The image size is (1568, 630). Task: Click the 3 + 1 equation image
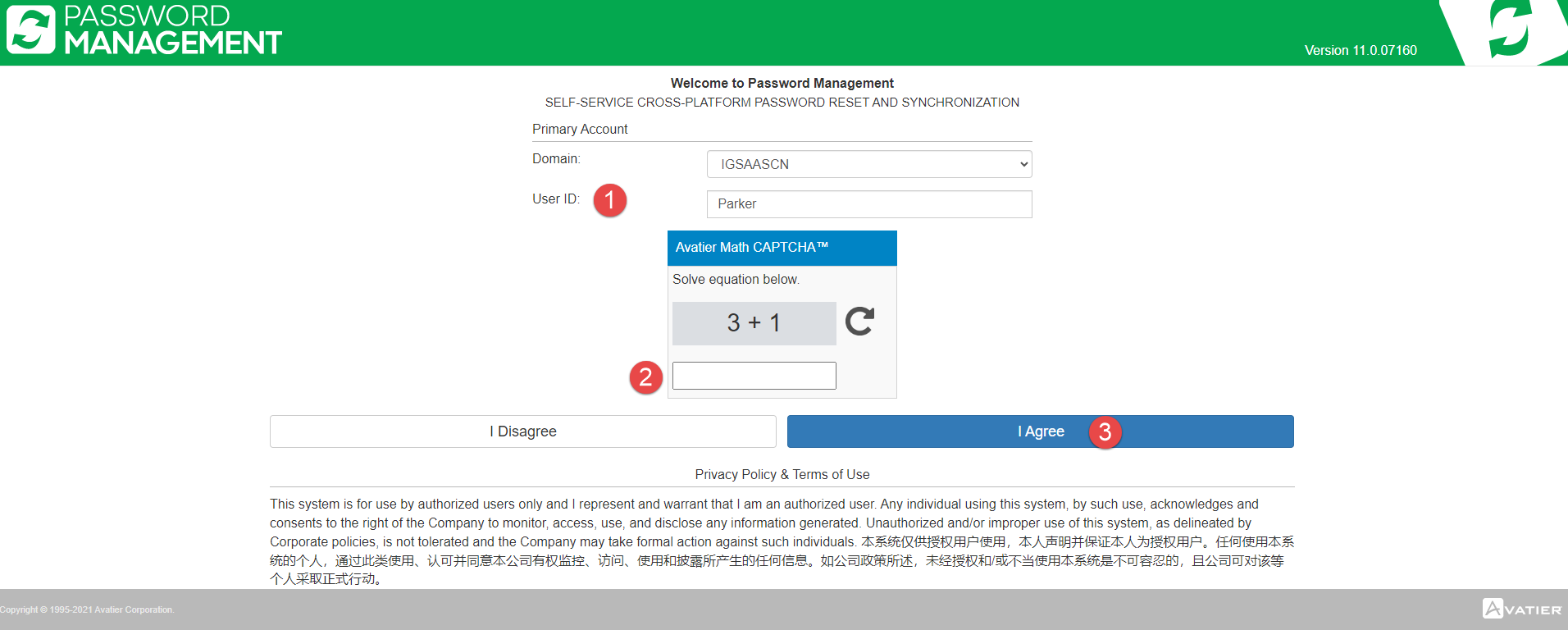pyautogui.click(x=754, y=323)
